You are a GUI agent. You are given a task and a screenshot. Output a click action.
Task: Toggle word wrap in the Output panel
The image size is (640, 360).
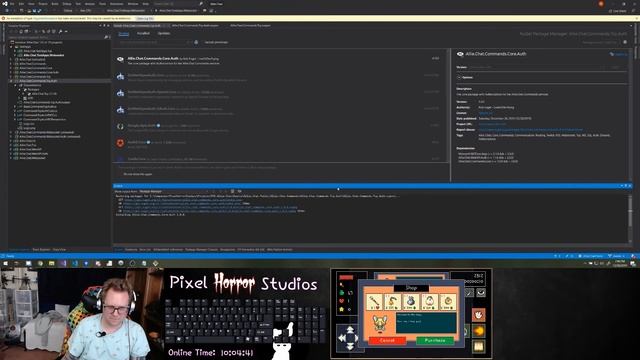pos(240,191)
